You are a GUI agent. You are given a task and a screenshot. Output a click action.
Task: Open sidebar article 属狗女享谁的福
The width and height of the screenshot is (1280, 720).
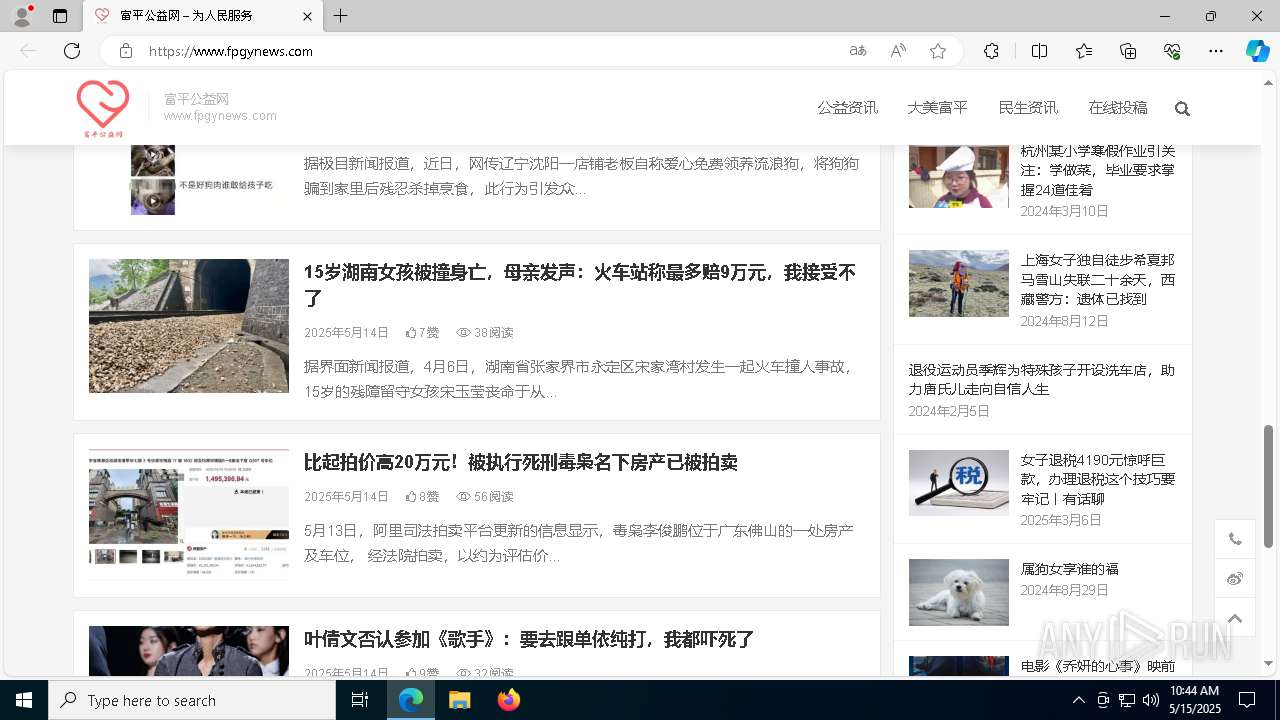click(1069, 569)
